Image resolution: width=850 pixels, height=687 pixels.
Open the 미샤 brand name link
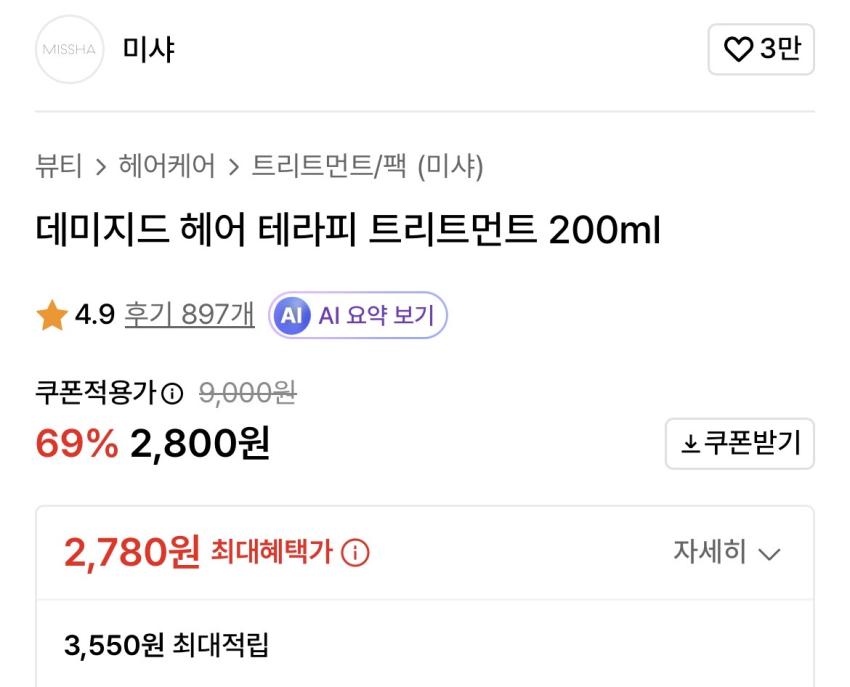pyautogui.click(x=148, y=49)
